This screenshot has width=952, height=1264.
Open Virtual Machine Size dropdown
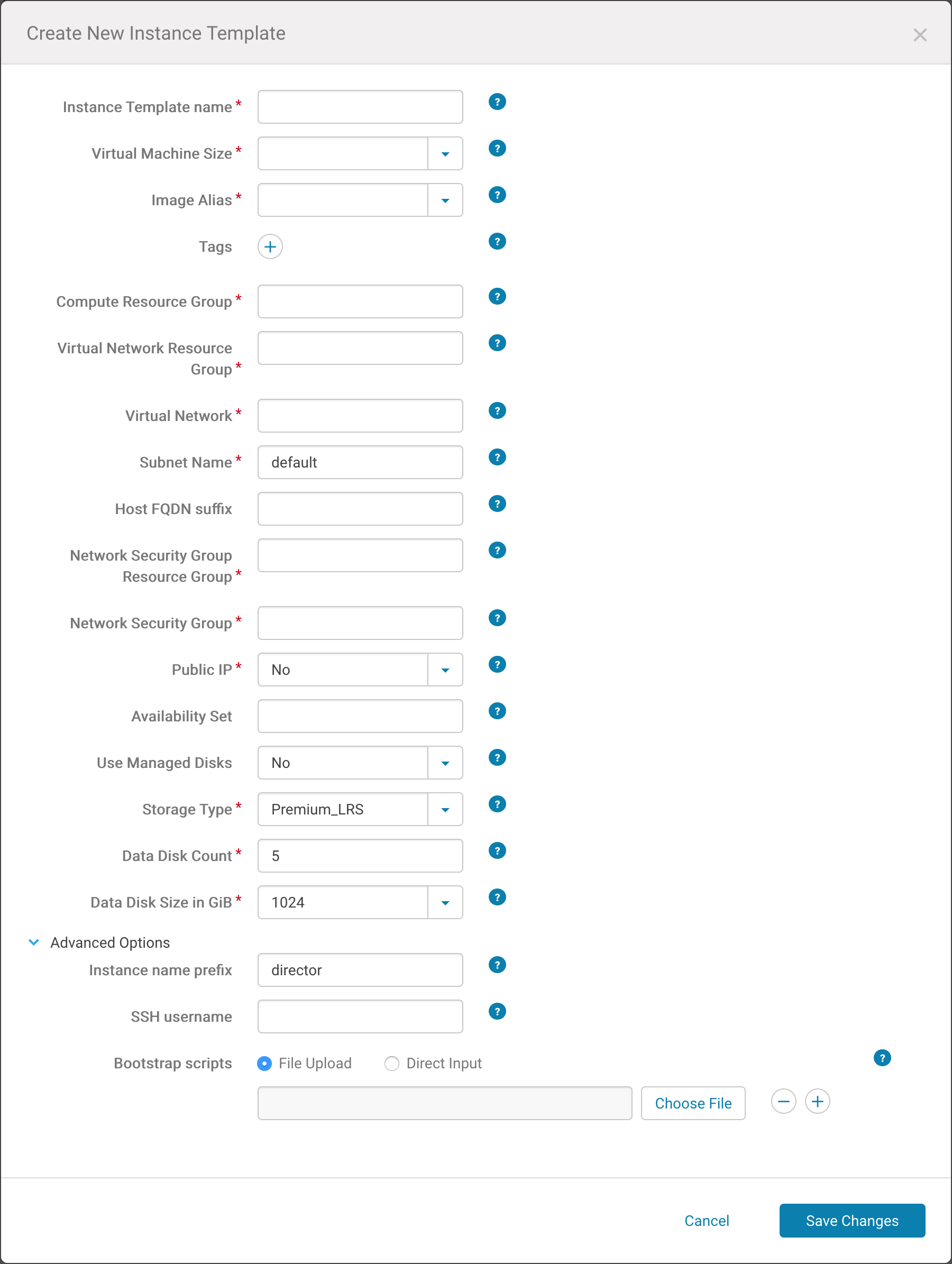tap(445, 154)
